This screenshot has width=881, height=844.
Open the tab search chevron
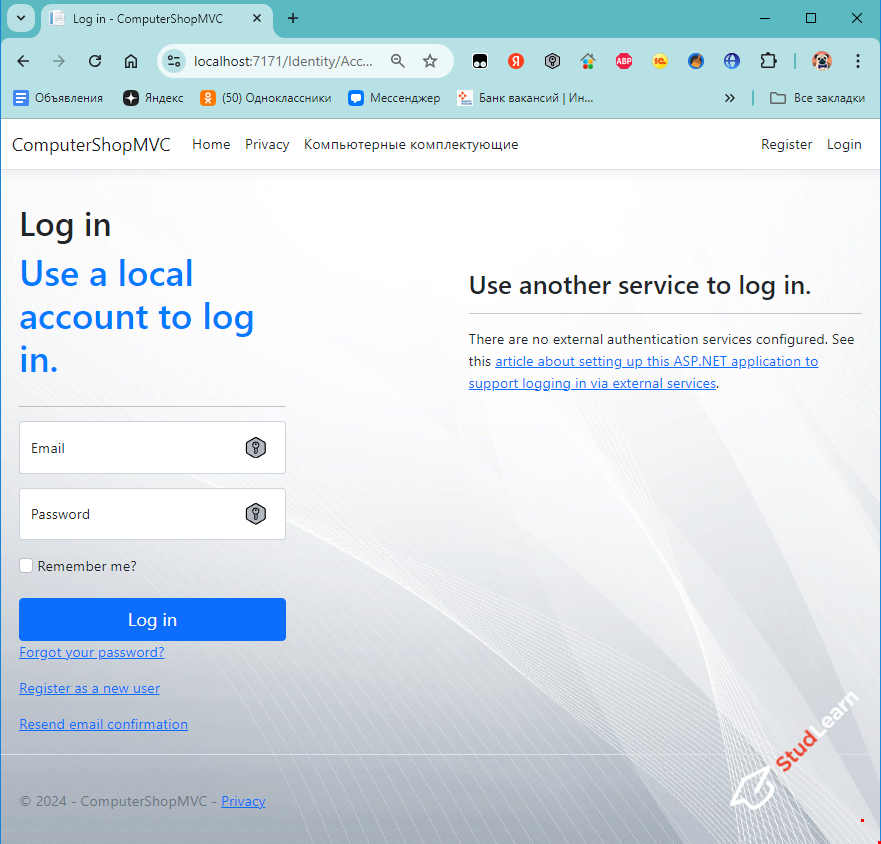coord(20,18)
